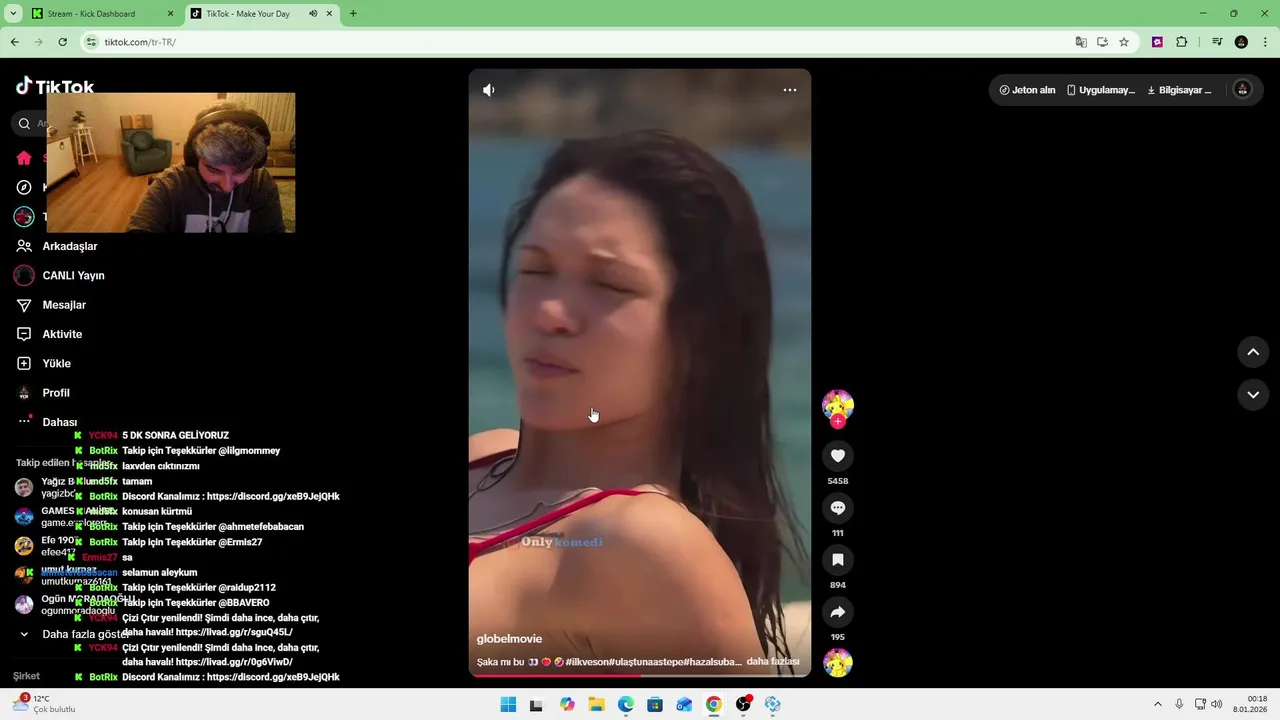Screen dimensions: 1280x720
Task: Close the Kick Dashboard tab
Action: pos(169,14)
